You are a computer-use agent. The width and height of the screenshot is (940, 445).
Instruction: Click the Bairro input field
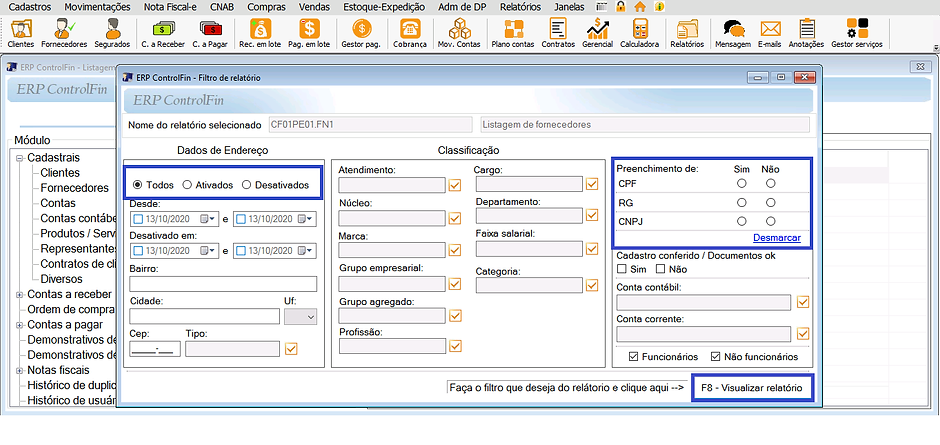pos(223,284)
